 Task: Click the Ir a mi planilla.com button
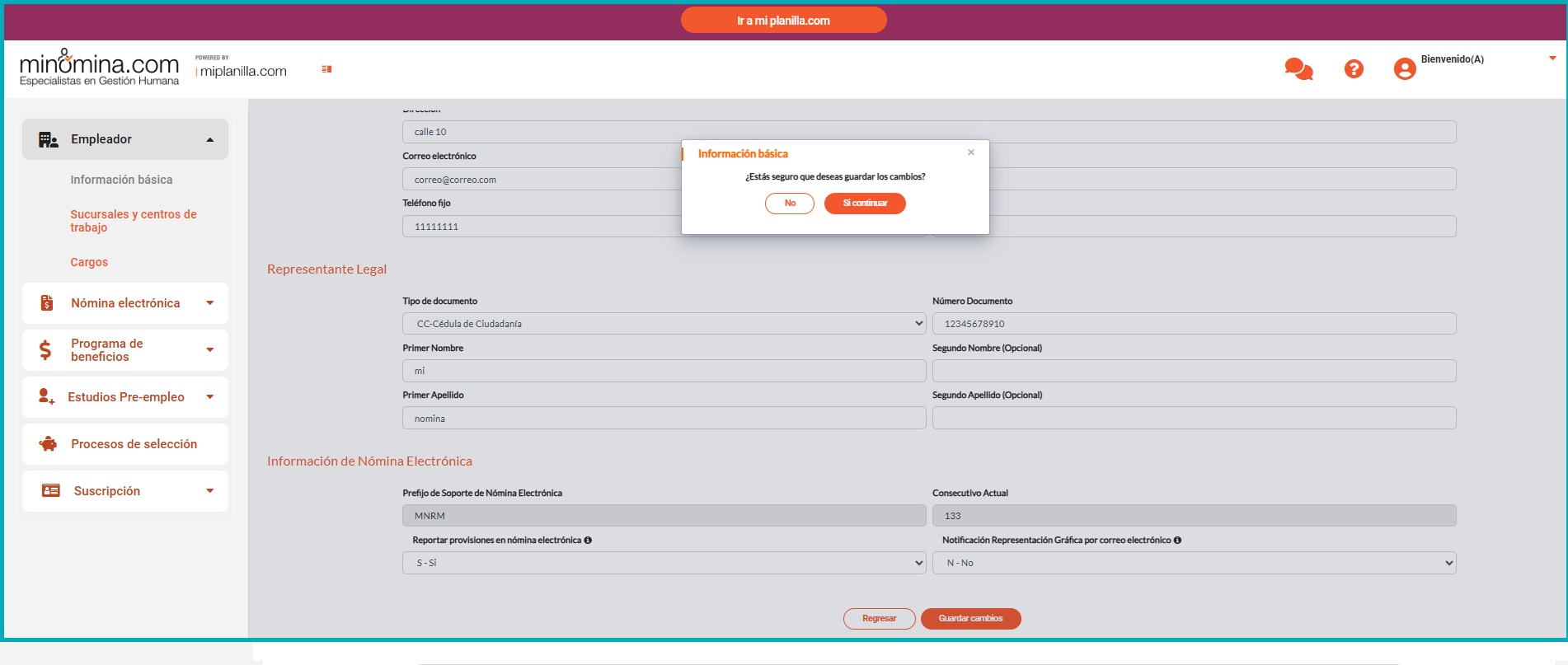point(783,21)
